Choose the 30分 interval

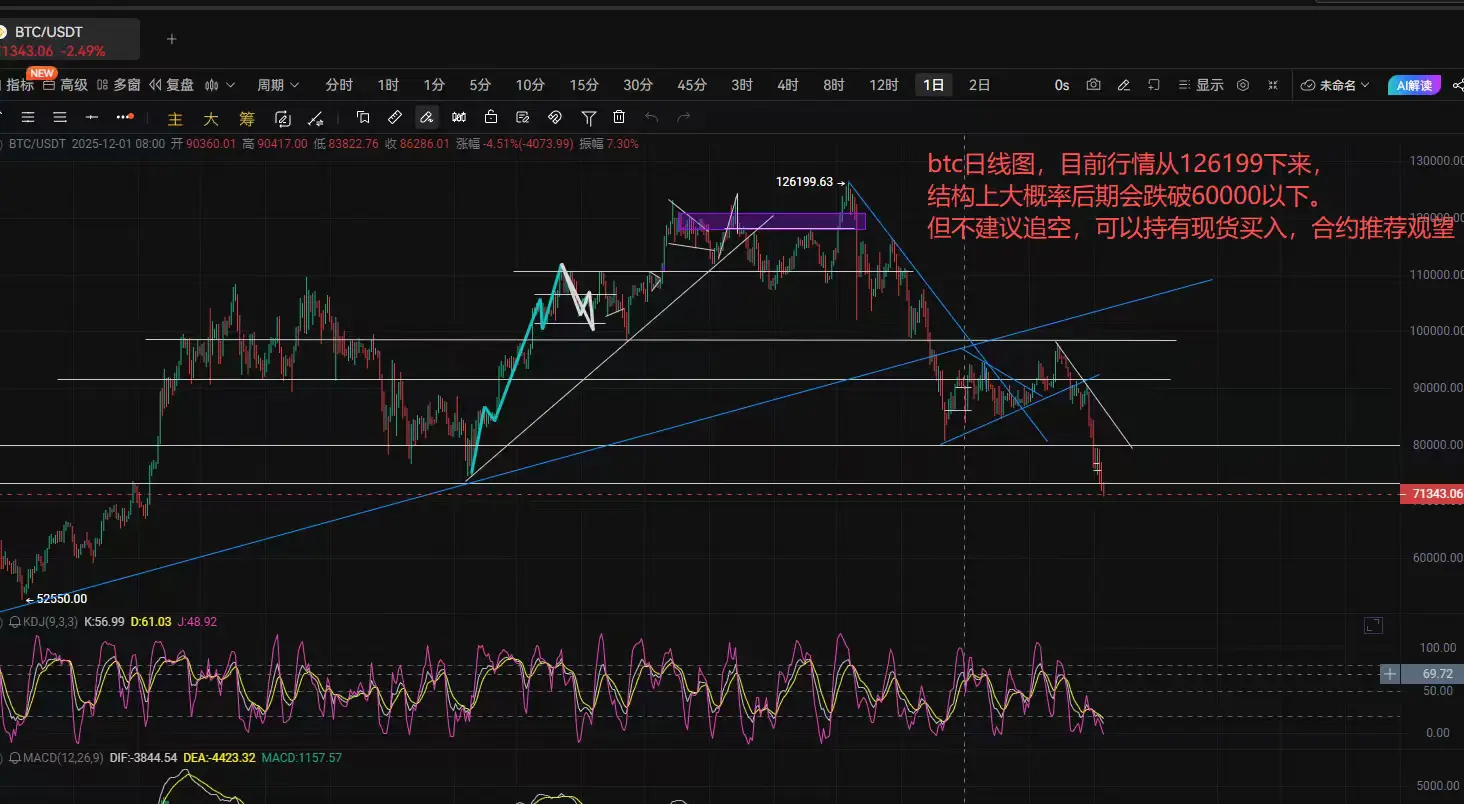coord(638,85)
